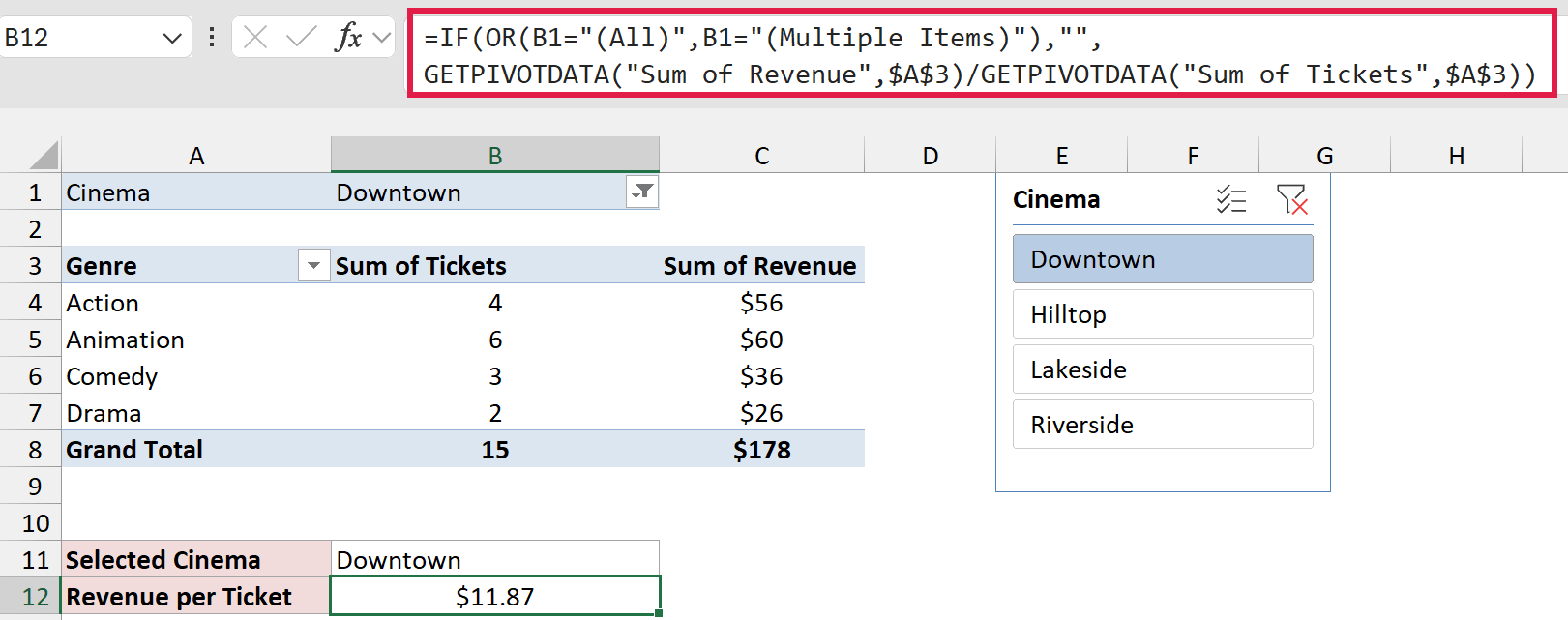Click the $11.87 result cell
Image resolution: width=1568 pixels, height=620 pixels.
[x=495, y=597]
